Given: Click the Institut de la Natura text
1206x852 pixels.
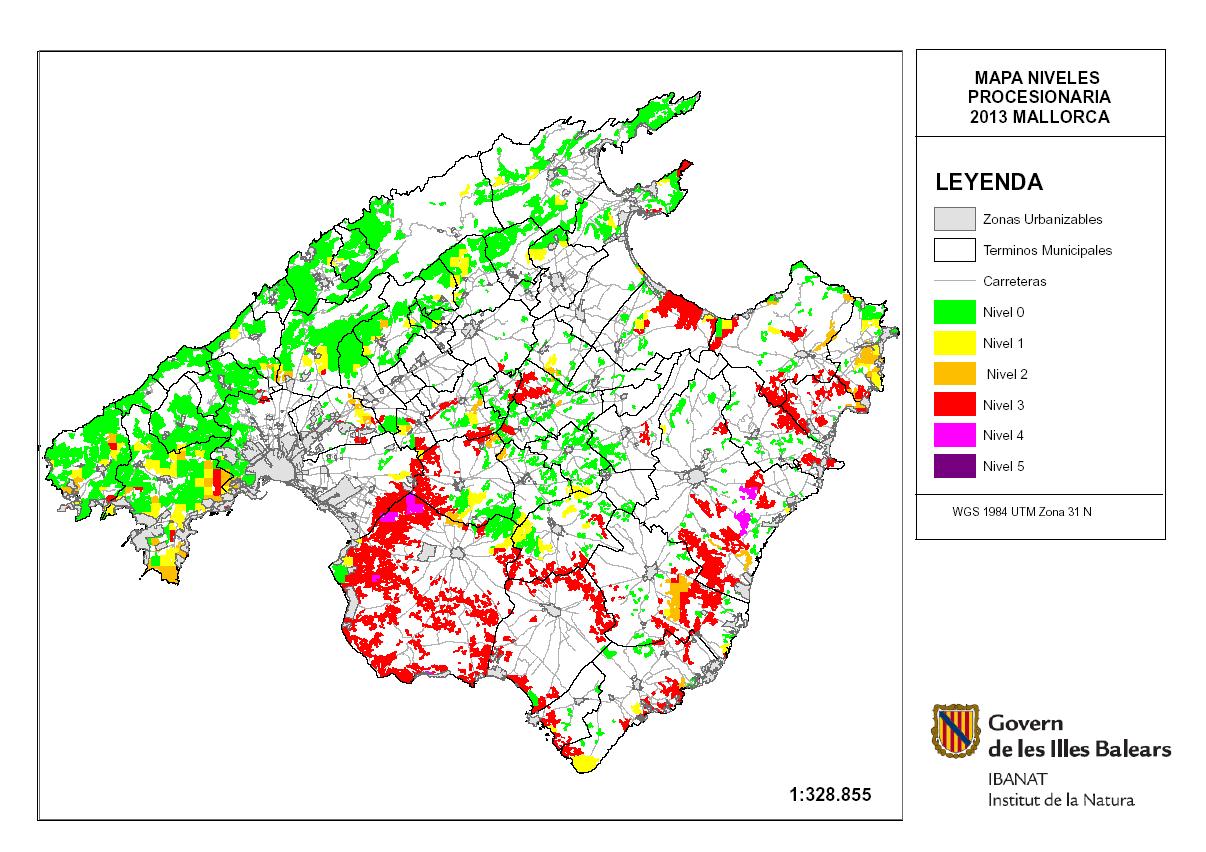Looking at the screenshot, I should 1061,800.
